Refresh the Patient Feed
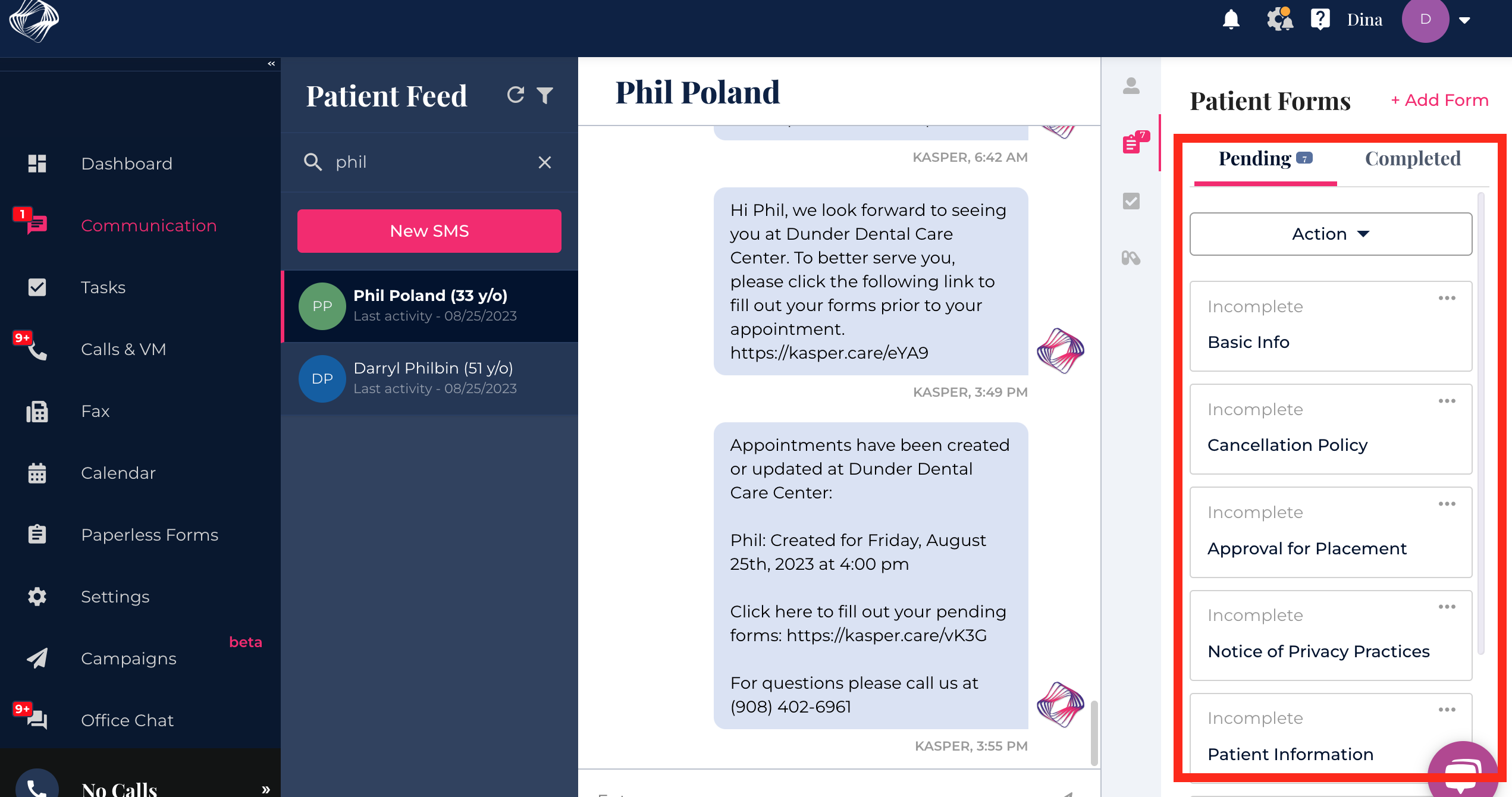 pos(515,95)
